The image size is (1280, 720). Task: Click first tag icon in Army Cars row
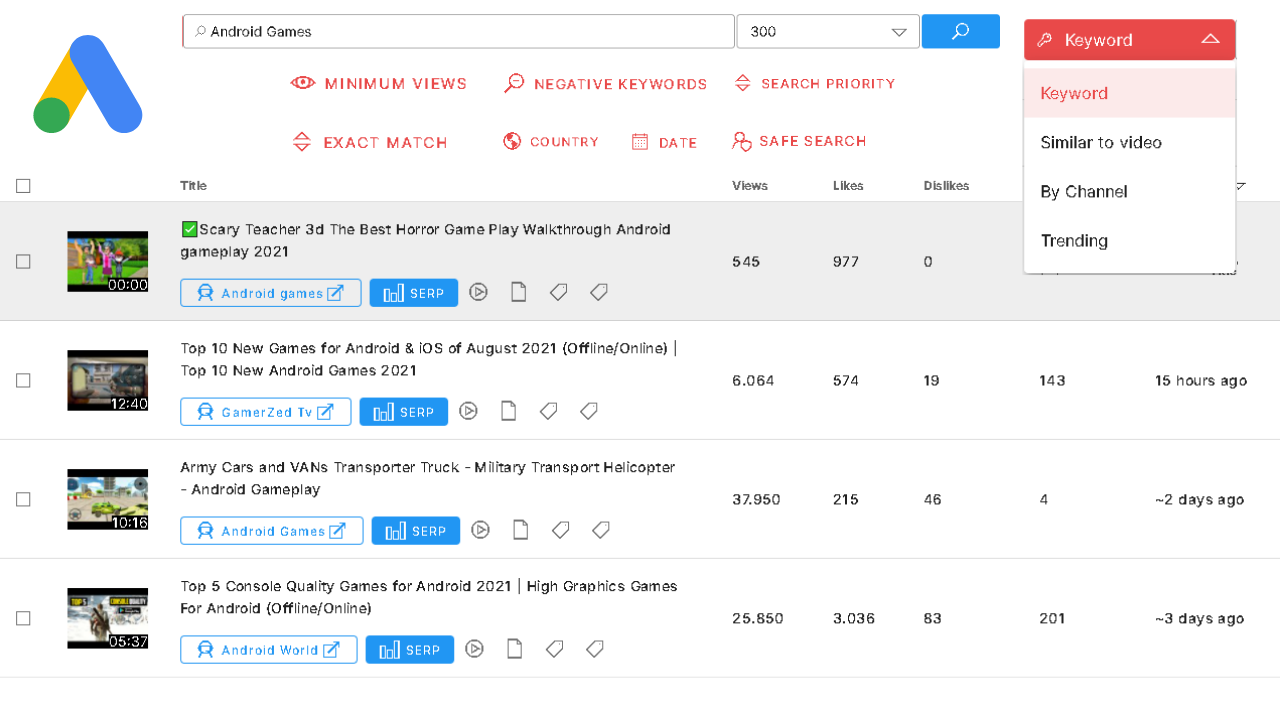(x=560, y=530)
